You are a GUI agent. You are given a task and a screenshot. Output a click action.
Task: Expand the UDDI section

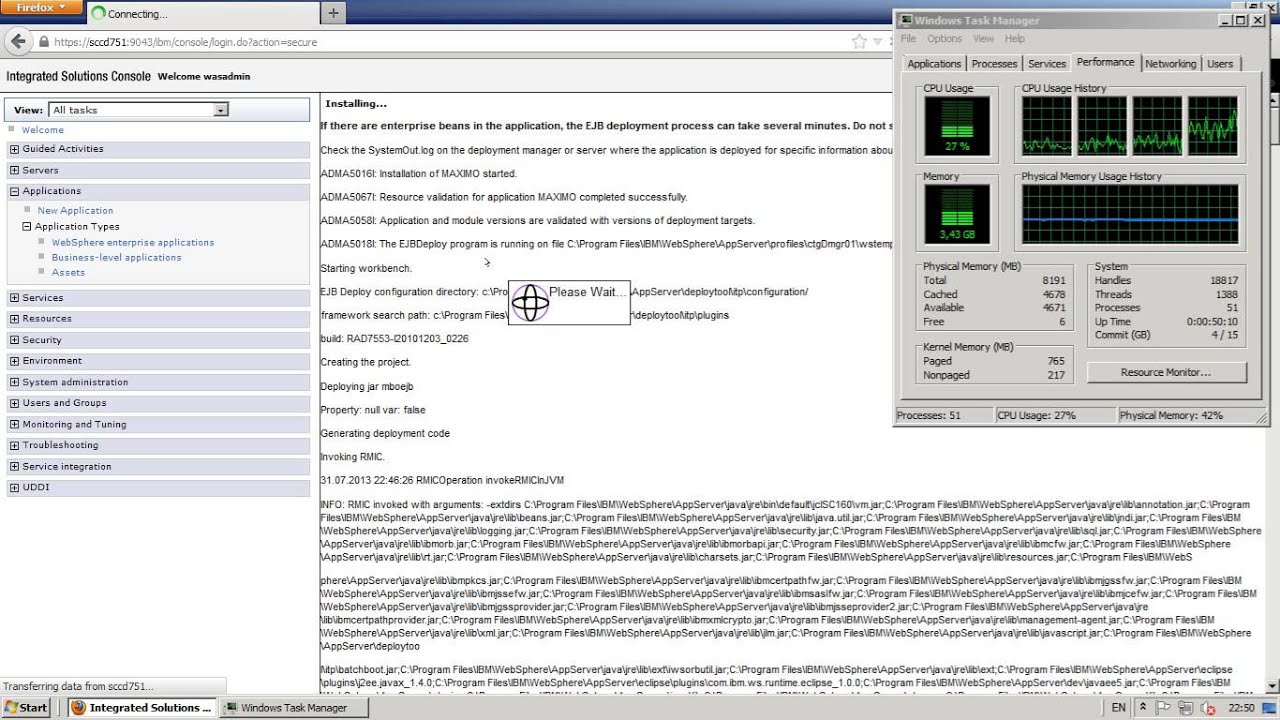(x=15, y=488)
